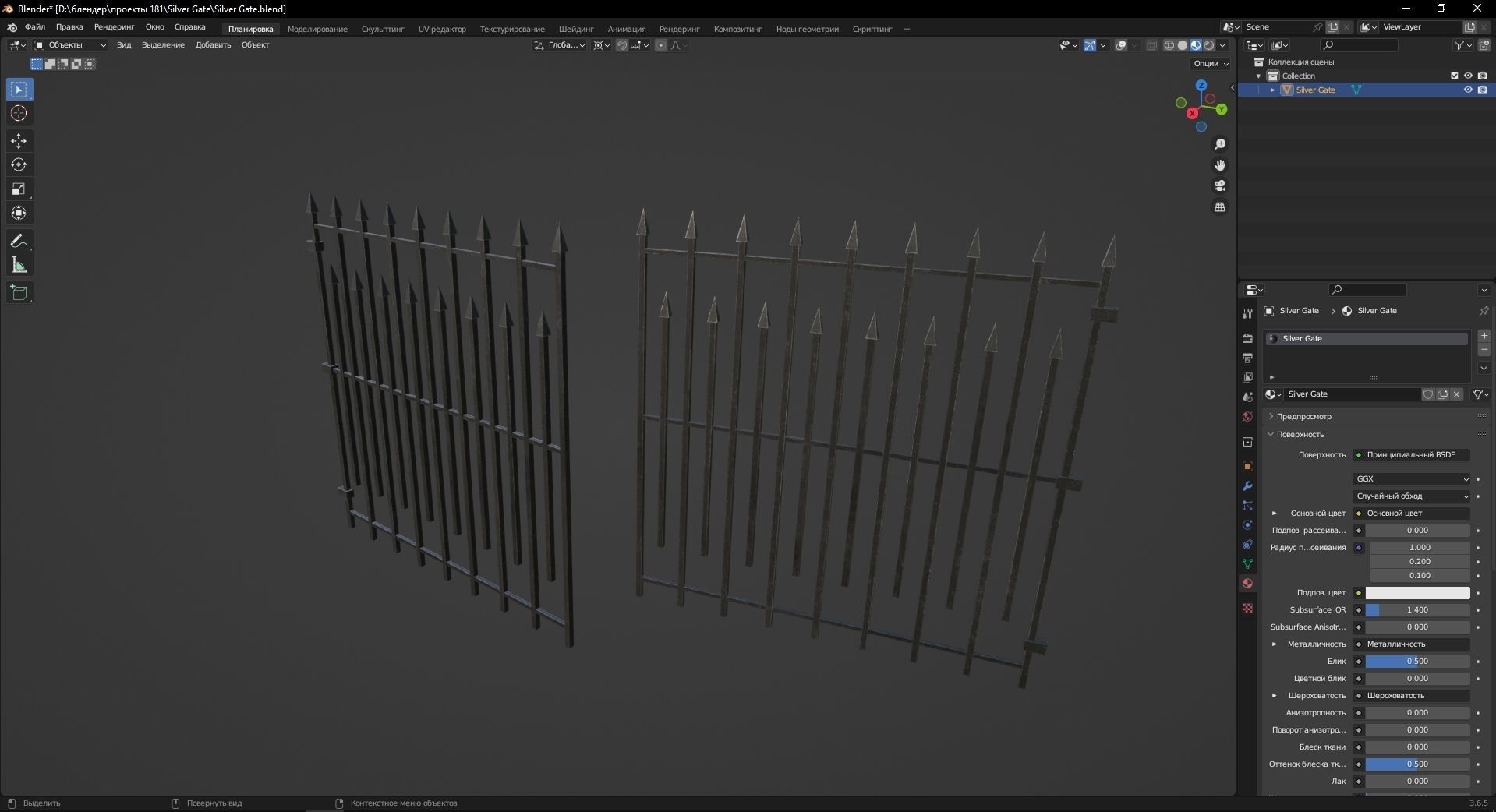Open the Scene properties tab
Viewport: 1496px width, 812px height.
click(1247, 397)
